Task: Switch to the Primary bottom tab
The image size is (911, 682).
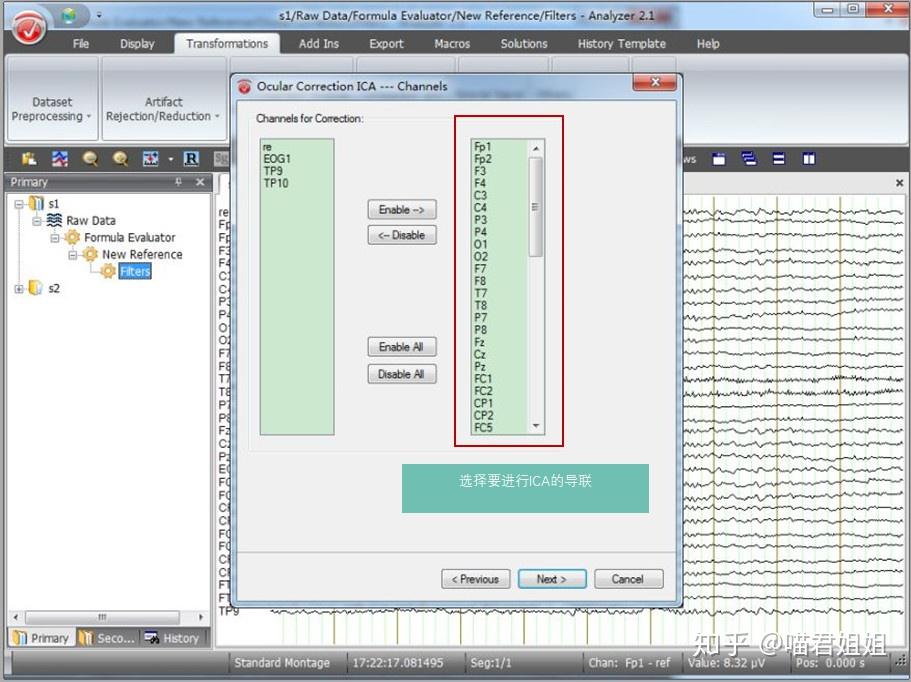Action: (41, 638)
